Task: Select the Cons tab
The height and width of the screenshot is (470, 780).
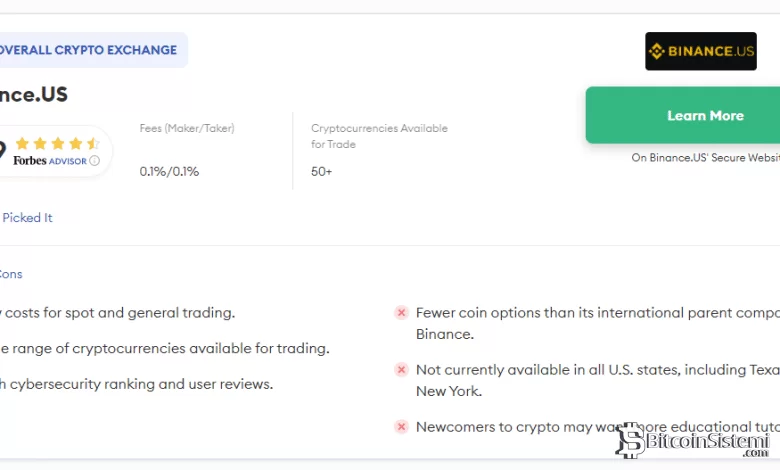Action: point(11,274)
